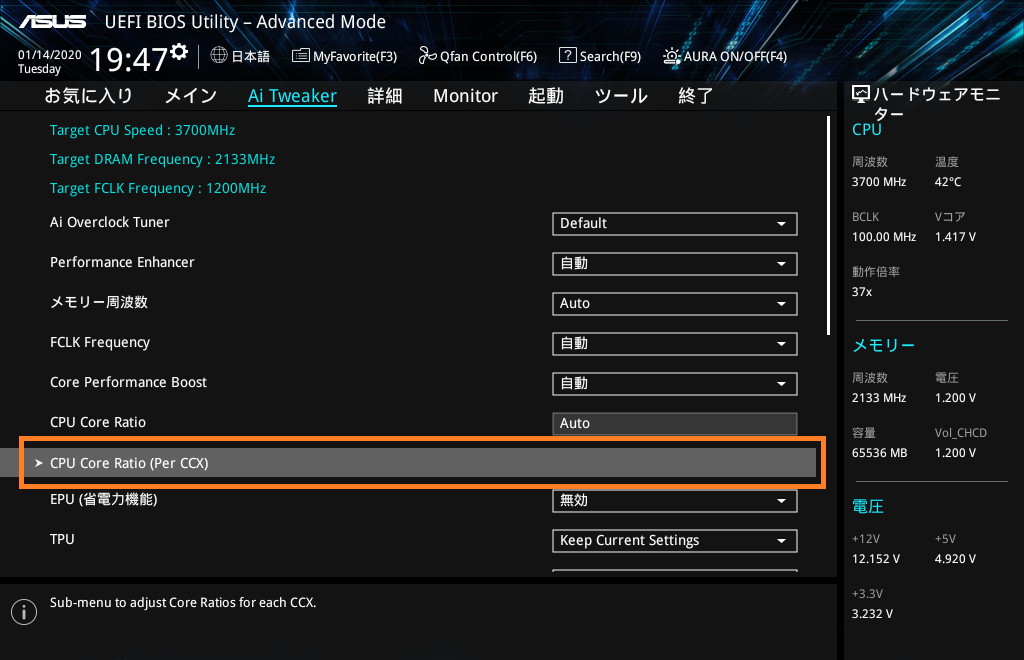Image resolution: width=1024 pixels, height=660 pixels.
Task: Go to the 終了 tab
Action: point(696,96)
